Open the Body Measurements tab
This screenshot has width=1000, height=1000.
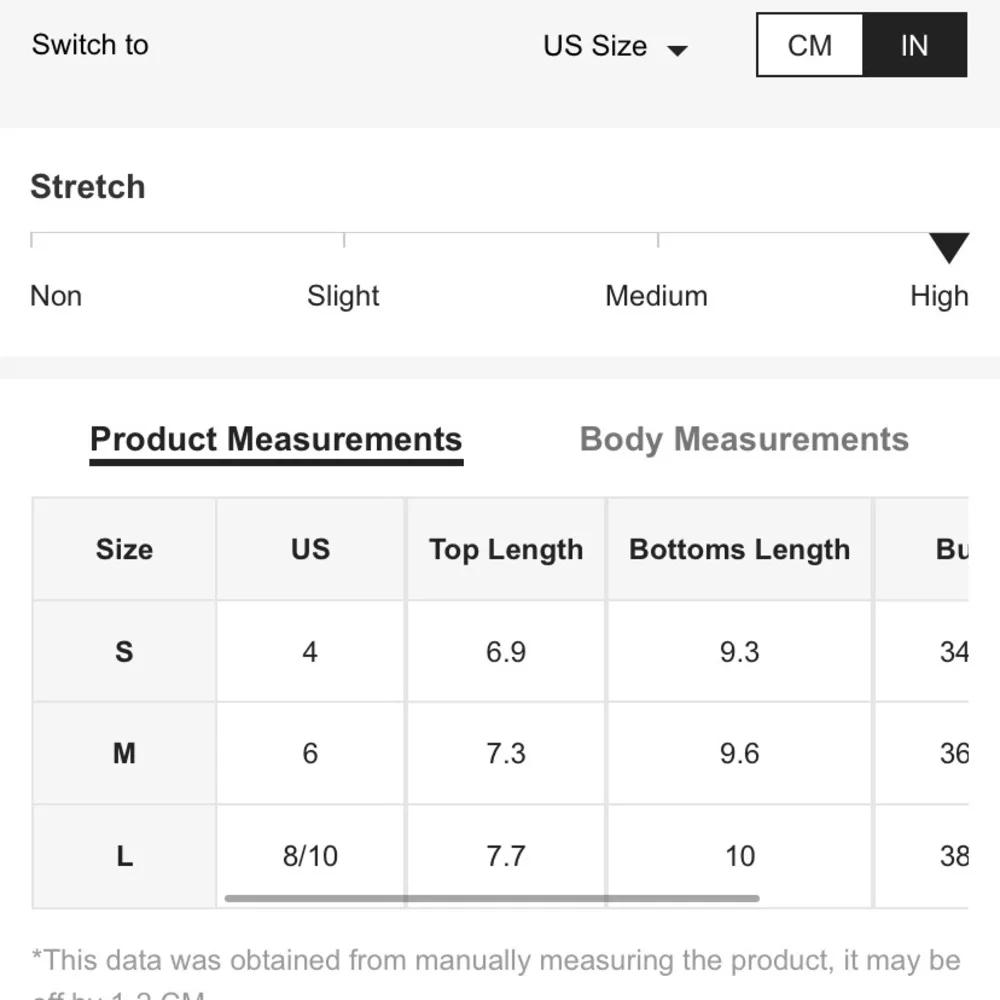pyautogui.click(x=744, y=440)
